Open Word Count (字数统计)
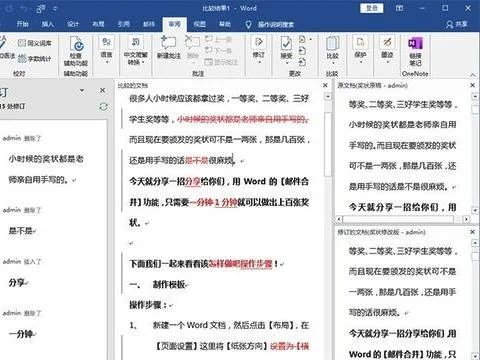This screenshot has width=480, height=360. point(35,59)
